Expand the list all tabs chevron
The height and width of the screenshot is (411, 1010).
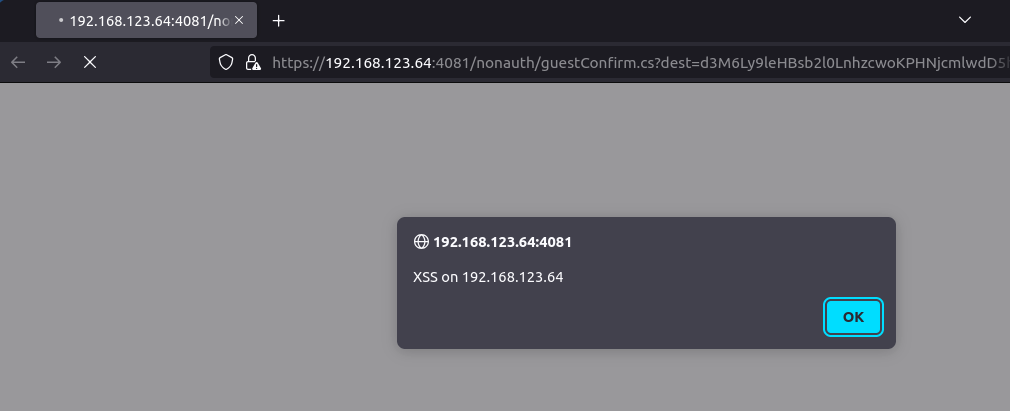click(965, 20)
